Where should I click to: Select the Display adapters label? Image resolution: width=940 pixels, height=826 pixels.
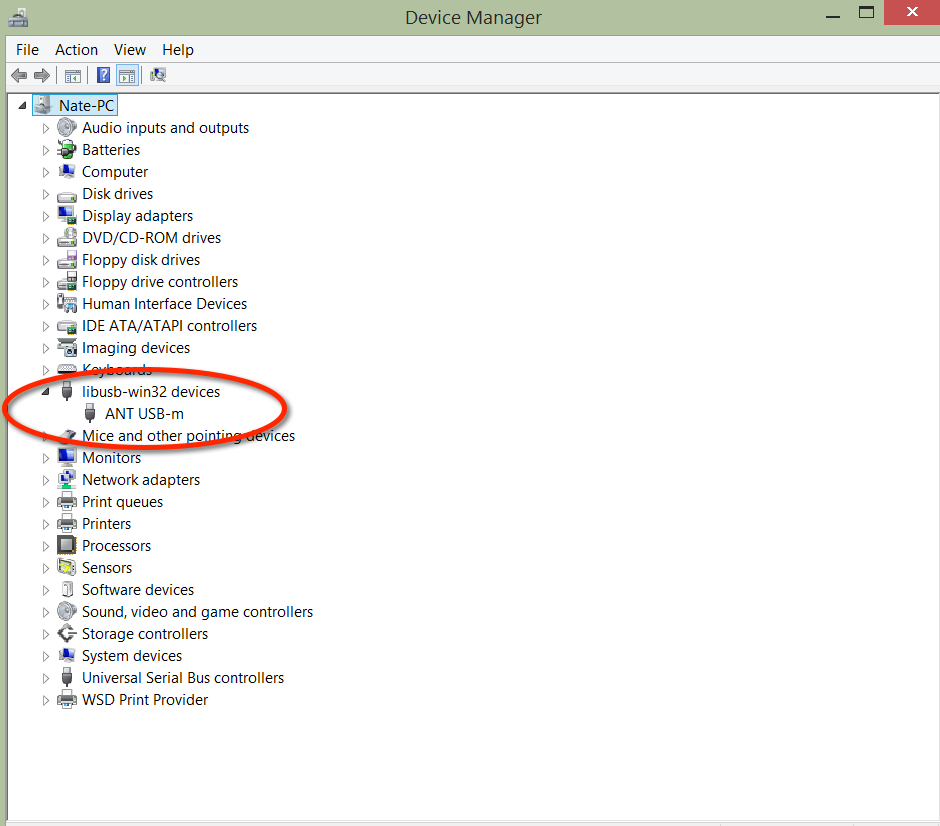pos(137,216)
